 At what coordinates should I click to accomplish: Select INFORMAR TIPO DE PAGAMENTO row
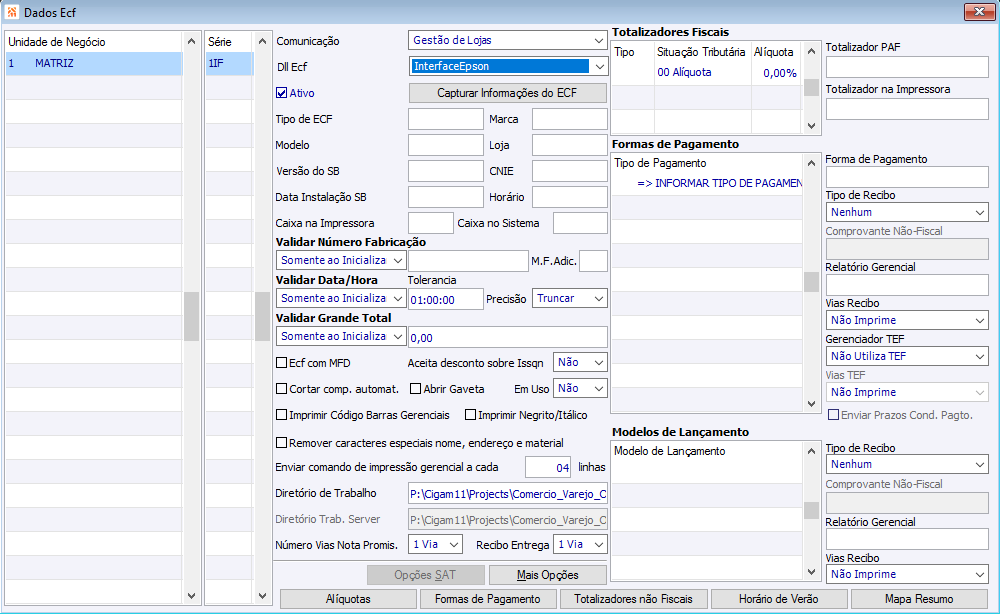coord(706,184)
